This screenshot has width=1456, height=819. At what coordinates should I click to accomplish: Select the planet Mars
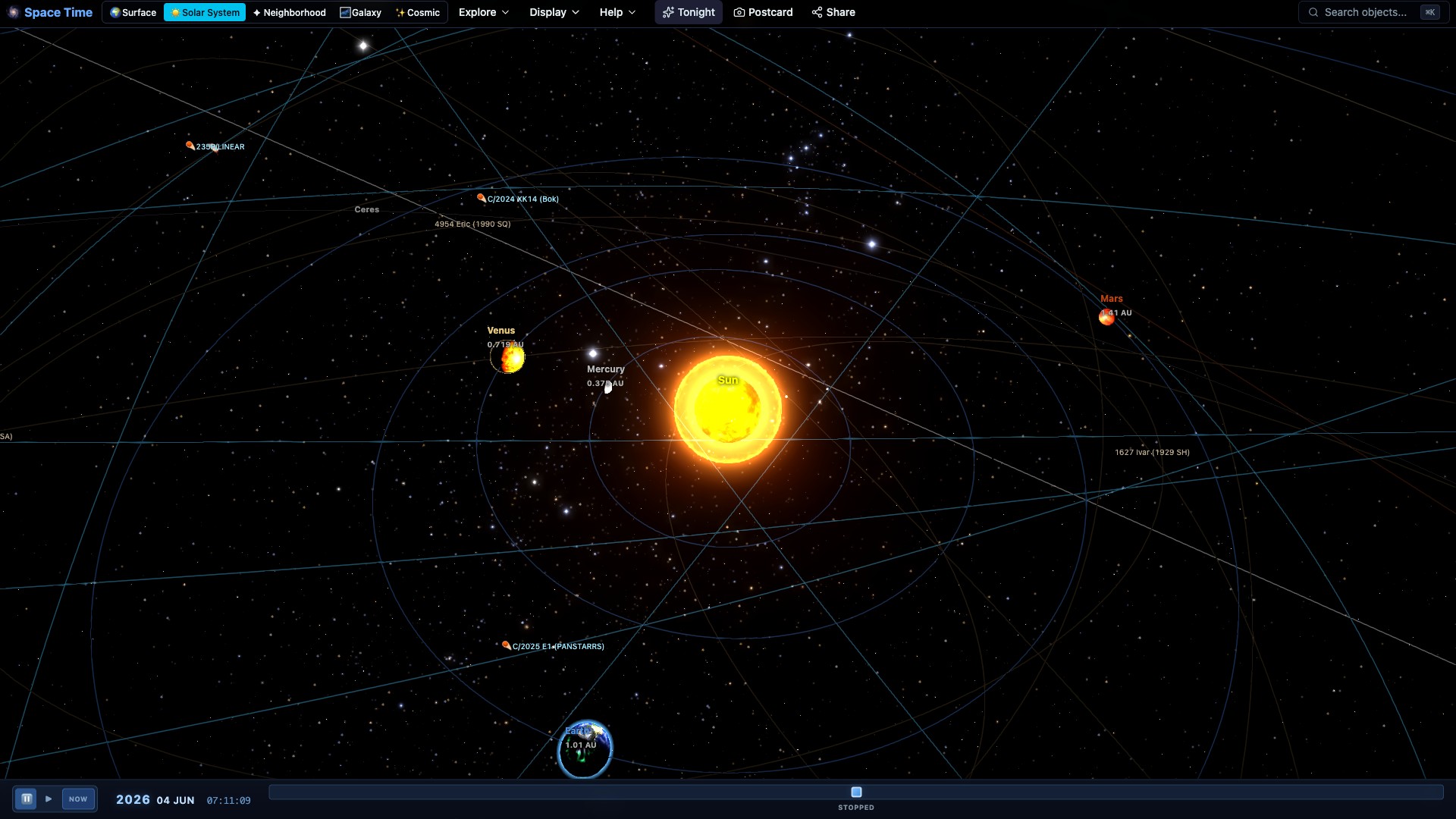click(x=1106, y=317)
